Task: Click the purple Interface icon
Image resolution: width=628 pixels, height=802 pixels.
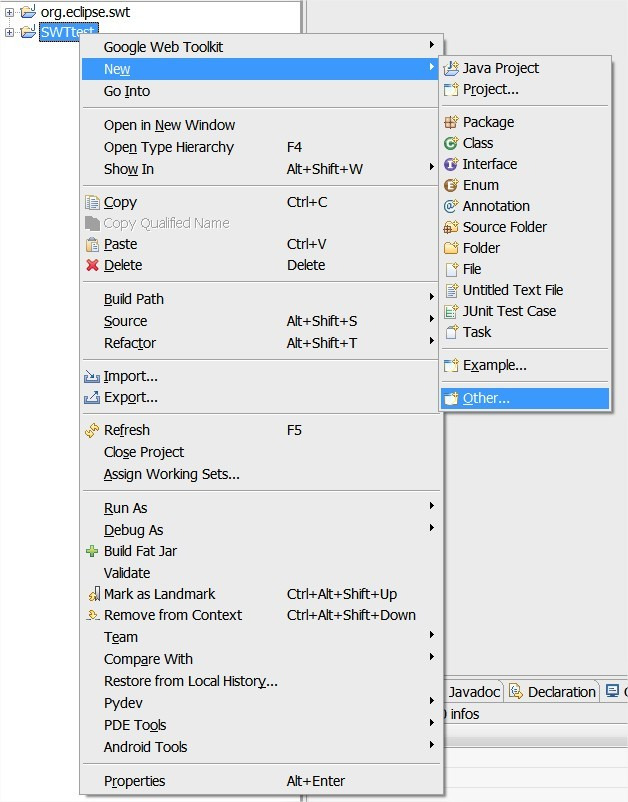Action: [x=451, y=164]
